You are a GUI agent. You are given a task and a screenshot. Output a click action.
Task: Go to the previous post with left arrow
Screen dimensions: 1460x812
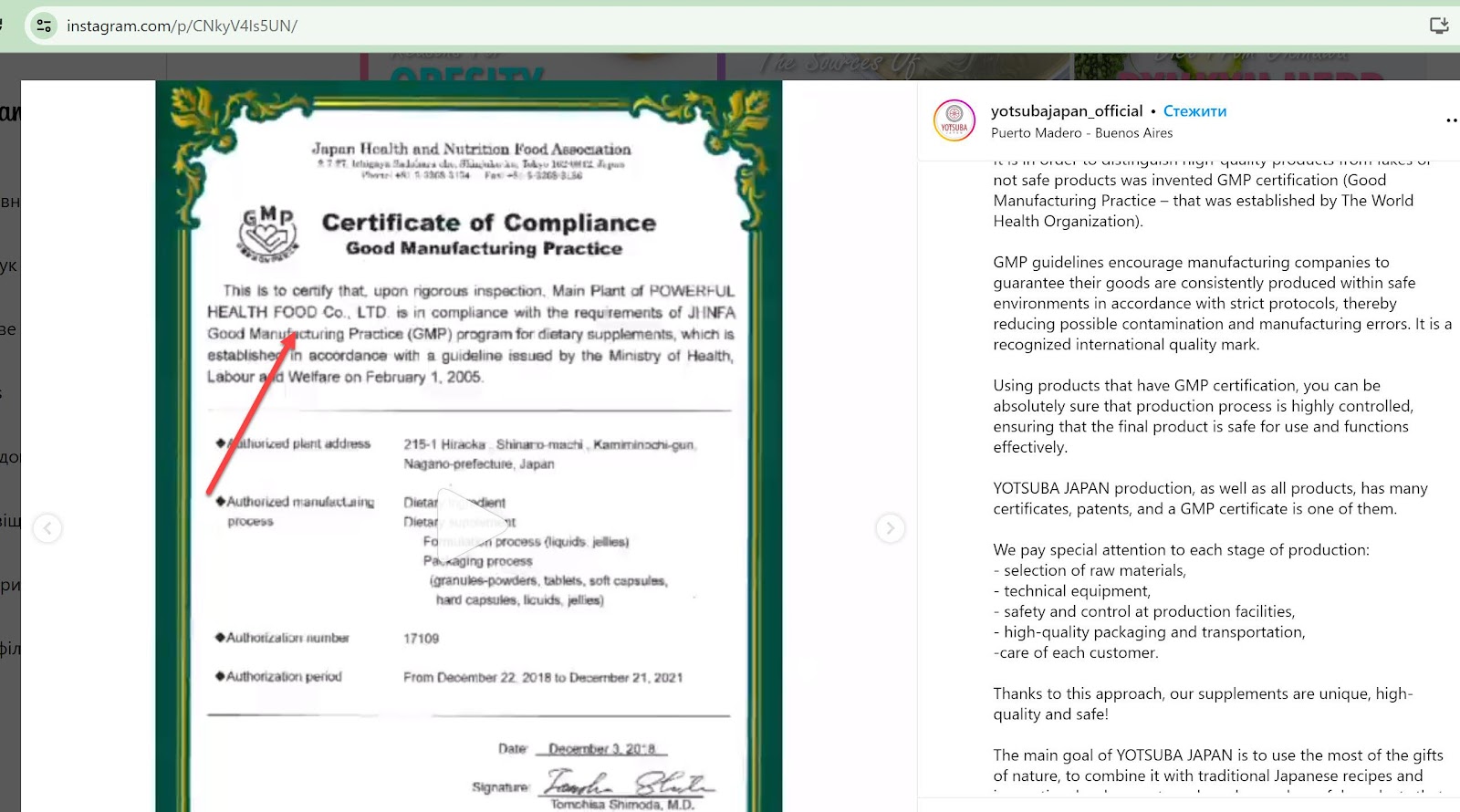pos(47,528)
